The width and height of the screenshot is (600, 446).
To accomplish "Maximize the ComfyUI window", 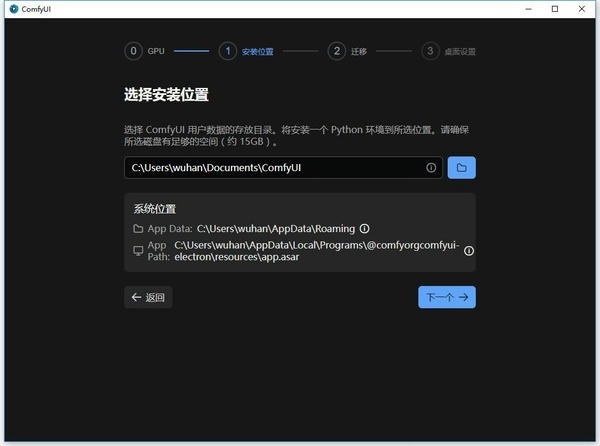I will tap(555, 9).
